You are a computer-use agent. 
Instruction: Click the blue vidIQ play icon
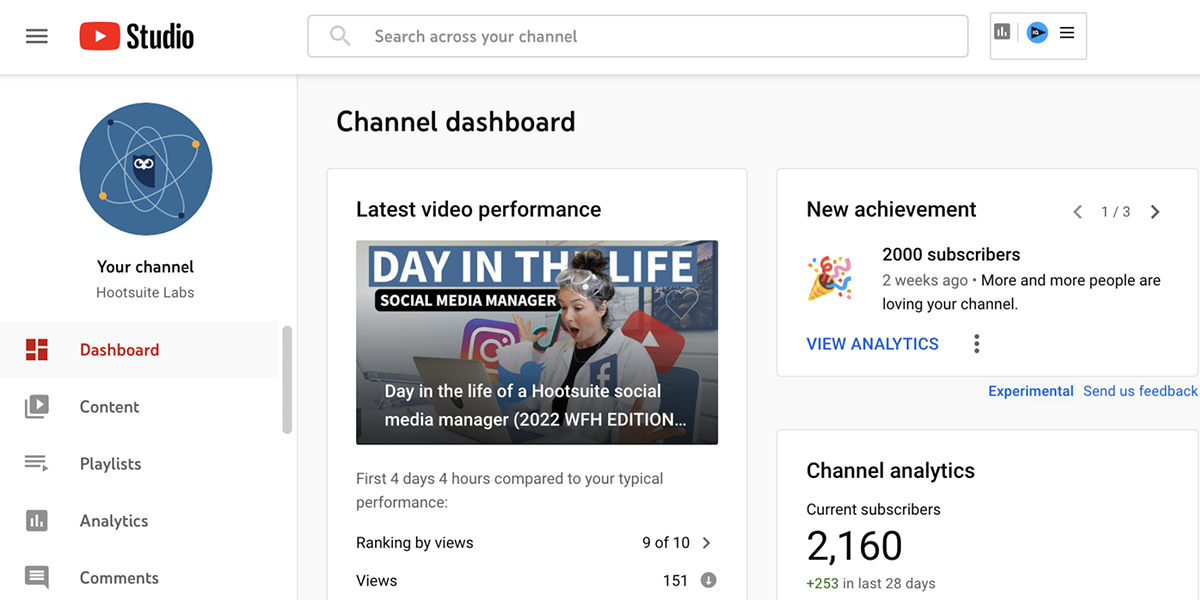point(1037,33)
